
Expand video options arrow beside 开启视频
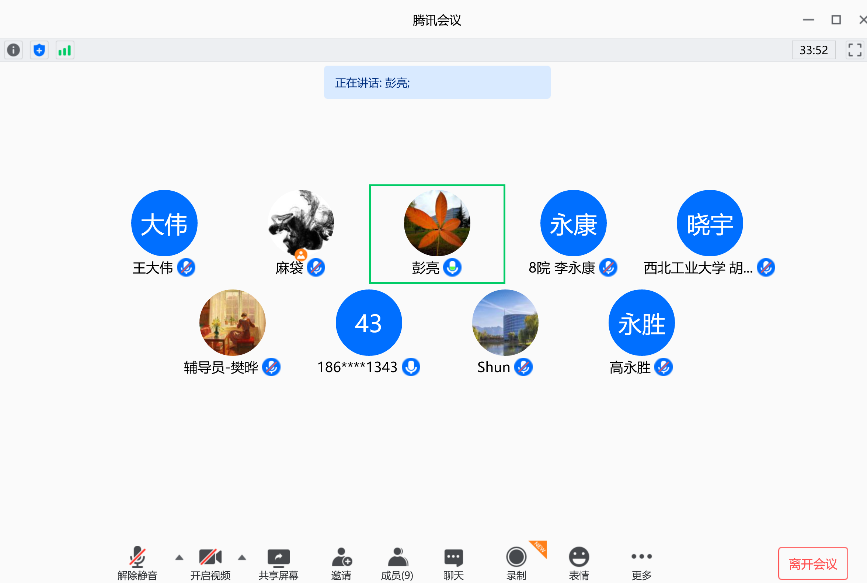click(242, 557)
